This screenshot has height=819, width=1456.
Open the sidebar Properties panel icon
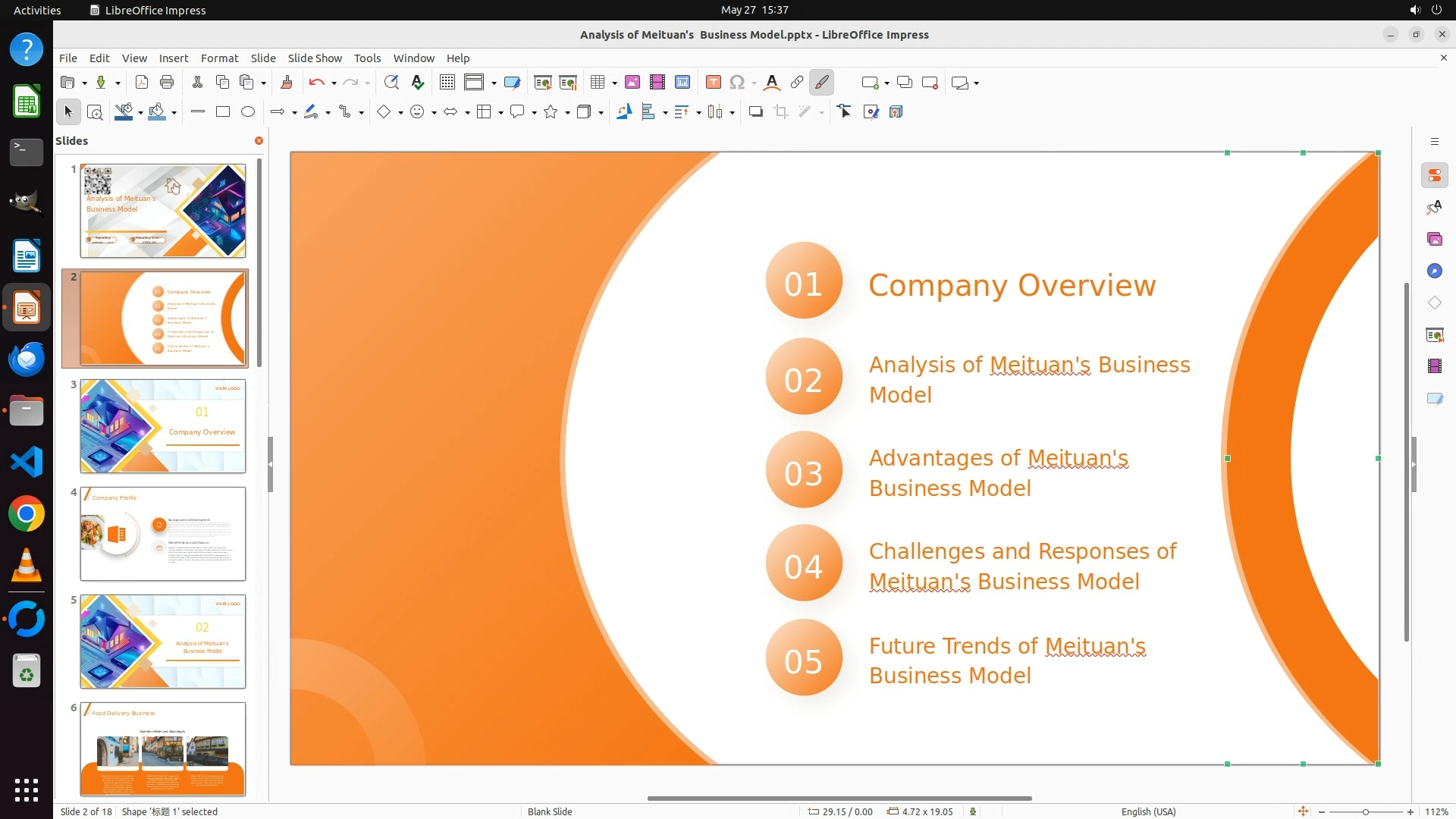pyautogui.click(x=1434, y=176)
